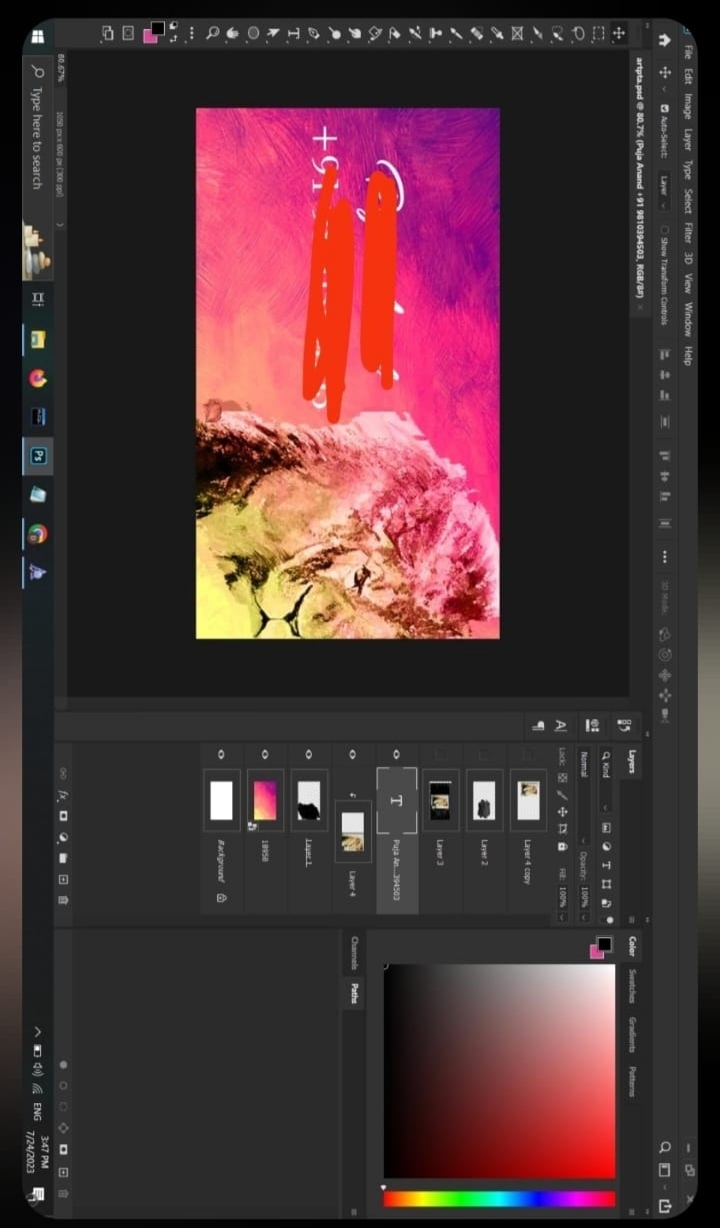Select the Zoom tool magnifier icon
This screenshot has height=1228, width=720.
point(212,33)
